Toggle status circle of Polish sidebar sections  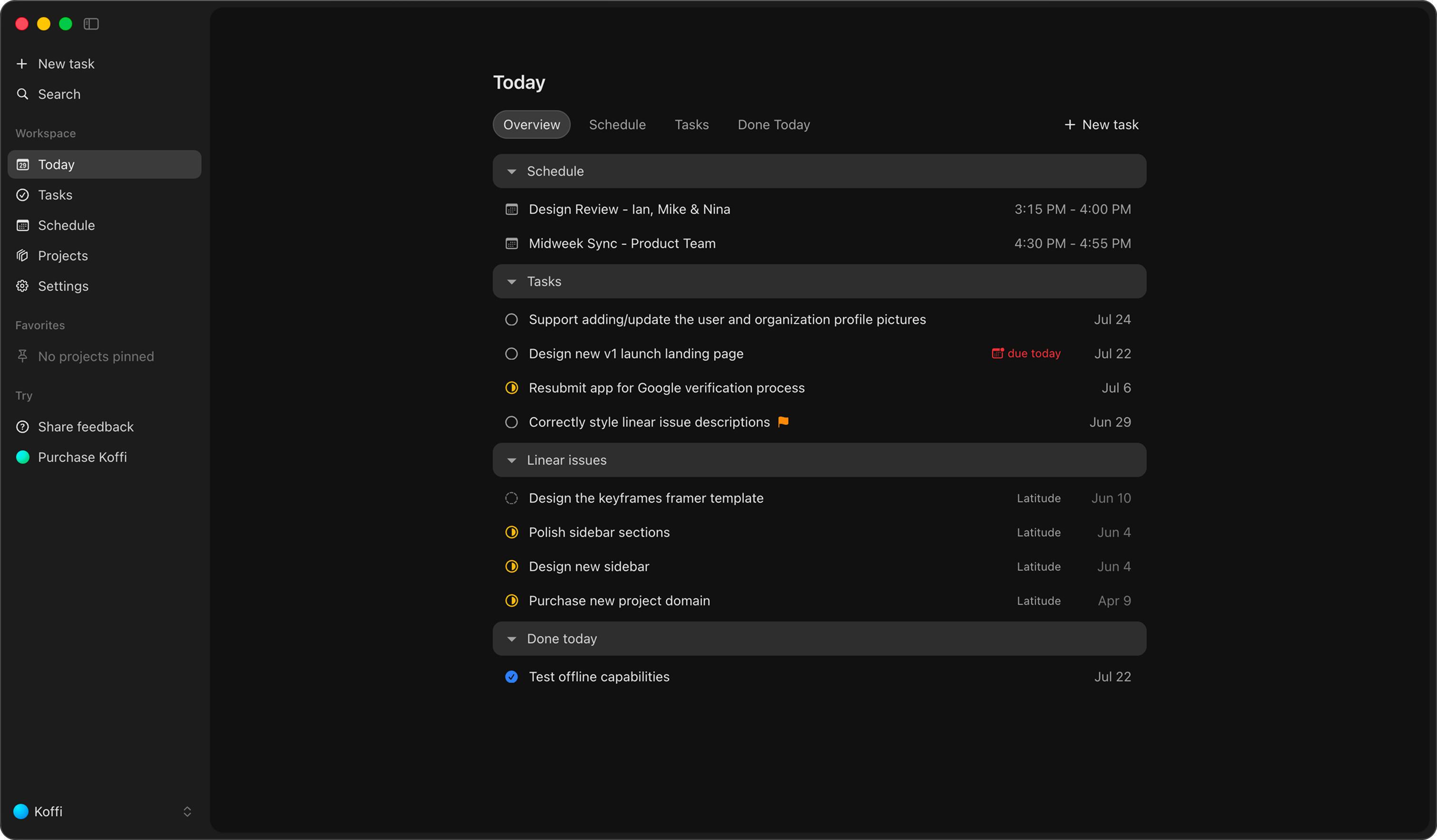pyautogui.click(x=511, y=532)
